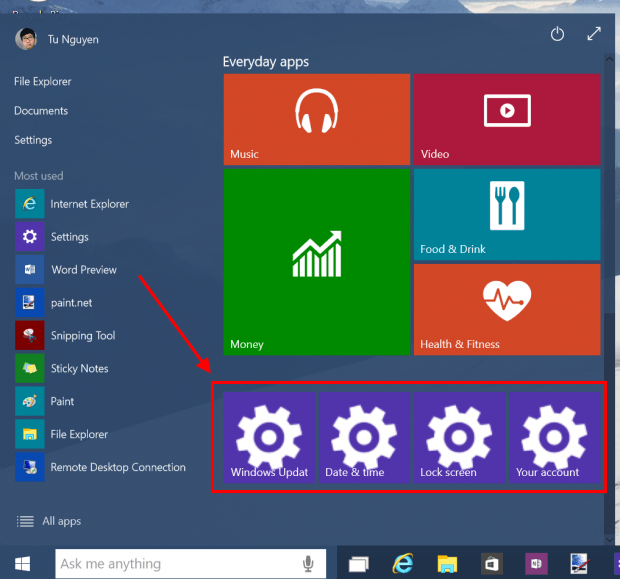Click the Sticky Notes label
This screenshot has height=579, width=620.
click(79, 369)
